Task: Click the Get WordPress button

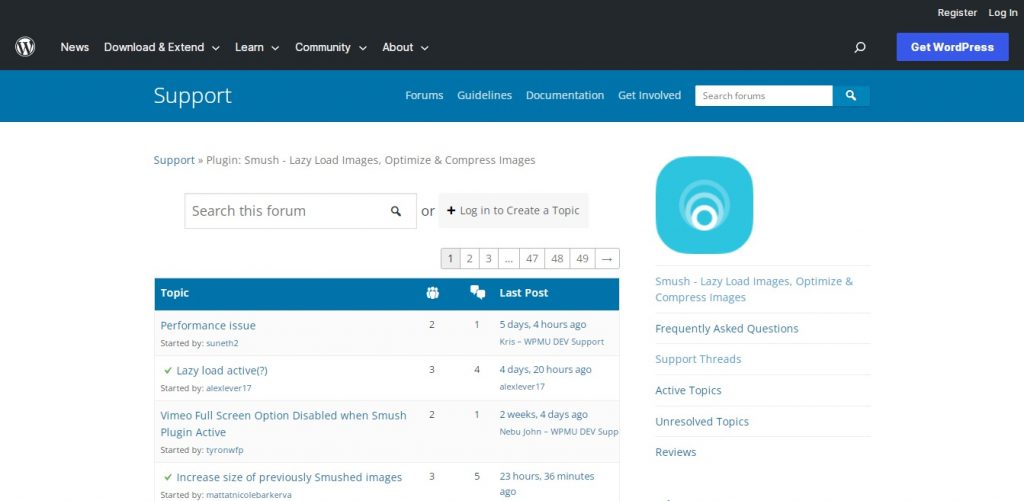Action: point(952,47)
